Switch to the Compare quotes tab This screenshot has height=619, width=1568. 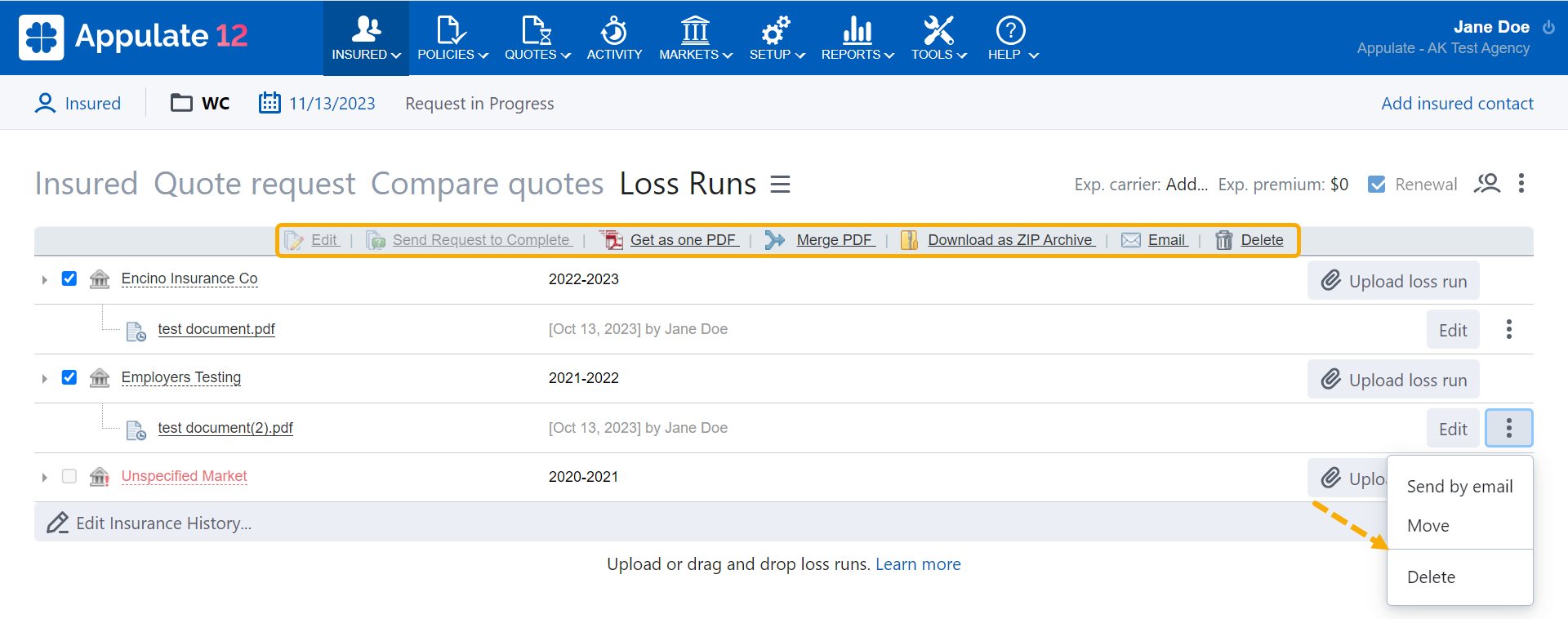point(487,184)
